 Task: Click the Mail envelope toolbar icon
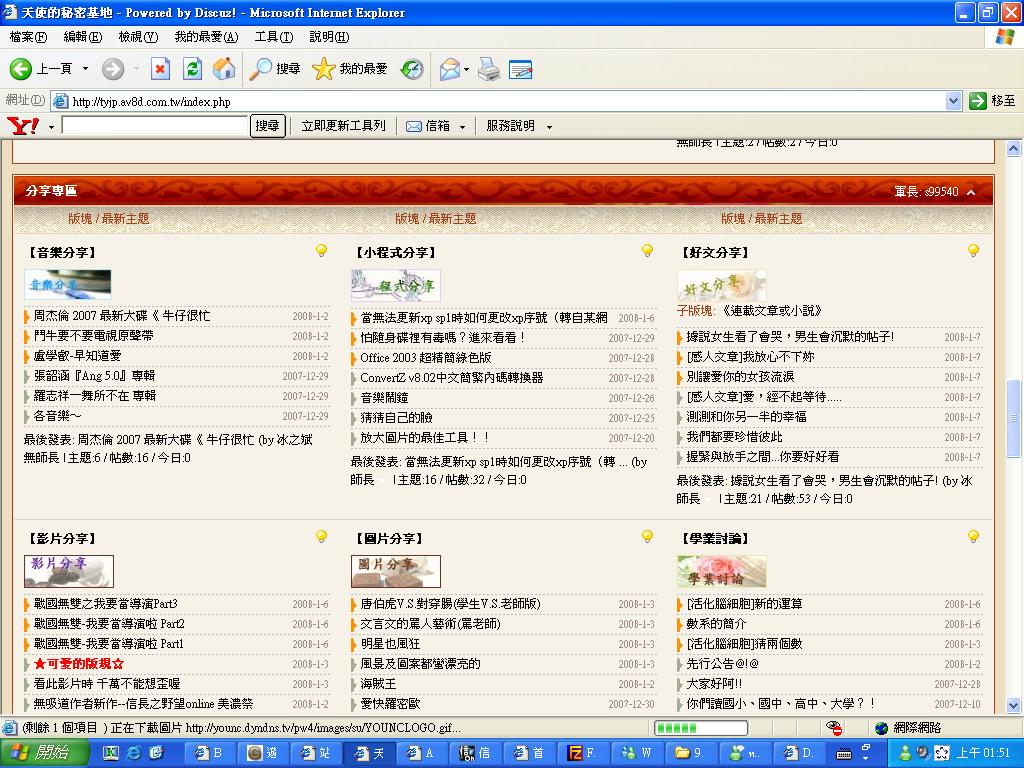449,69
